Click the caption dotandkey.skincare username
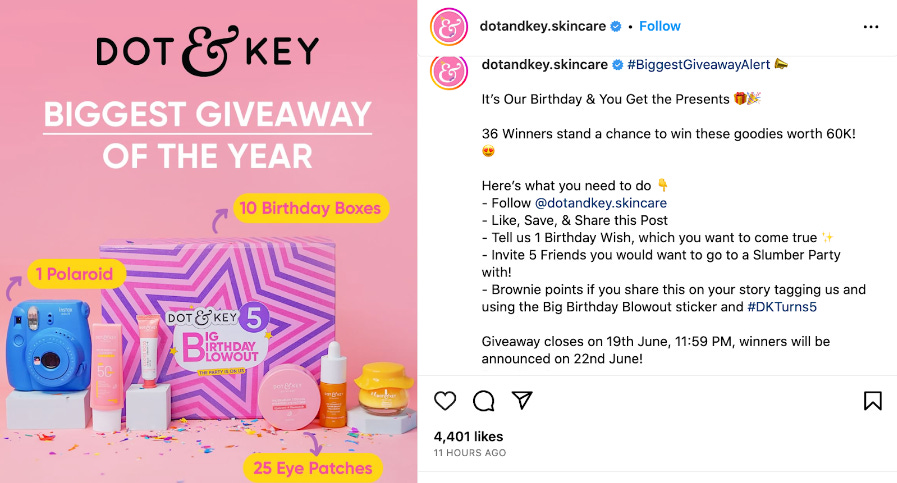This screenshot has width=897, height=483. click(545, 65)
